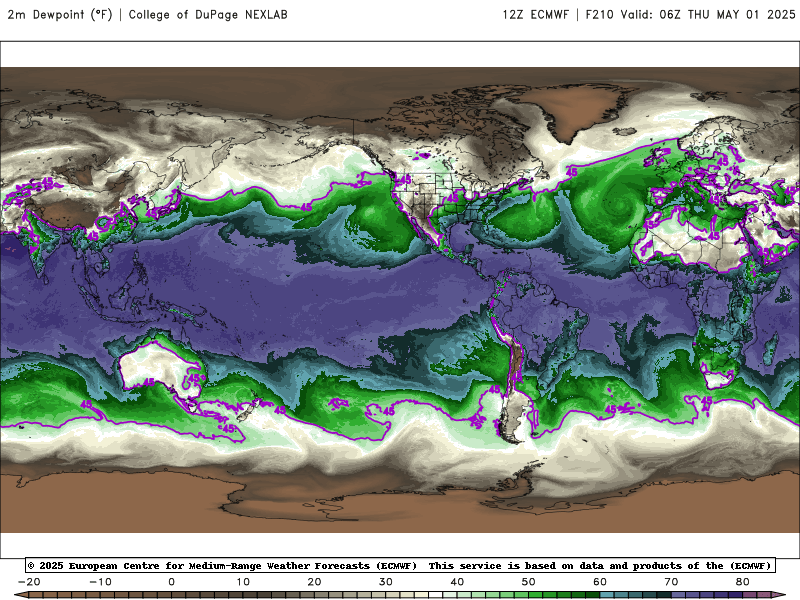Click the 0 value on the color scale
800x600 pixels.
click(171, 582)
